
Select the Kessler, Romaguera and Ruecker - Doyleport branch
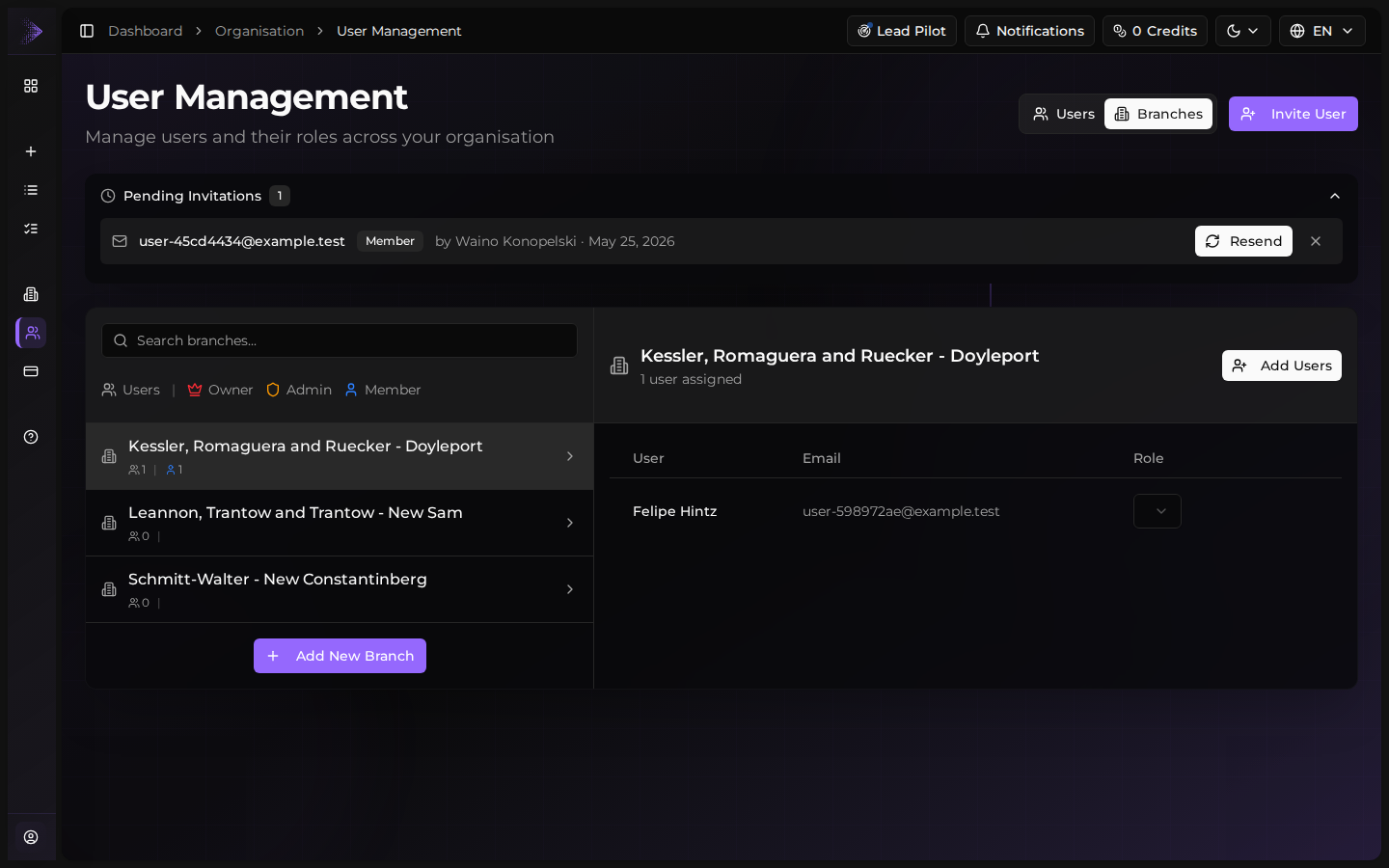pyautogui.click(x=340, y=456)
